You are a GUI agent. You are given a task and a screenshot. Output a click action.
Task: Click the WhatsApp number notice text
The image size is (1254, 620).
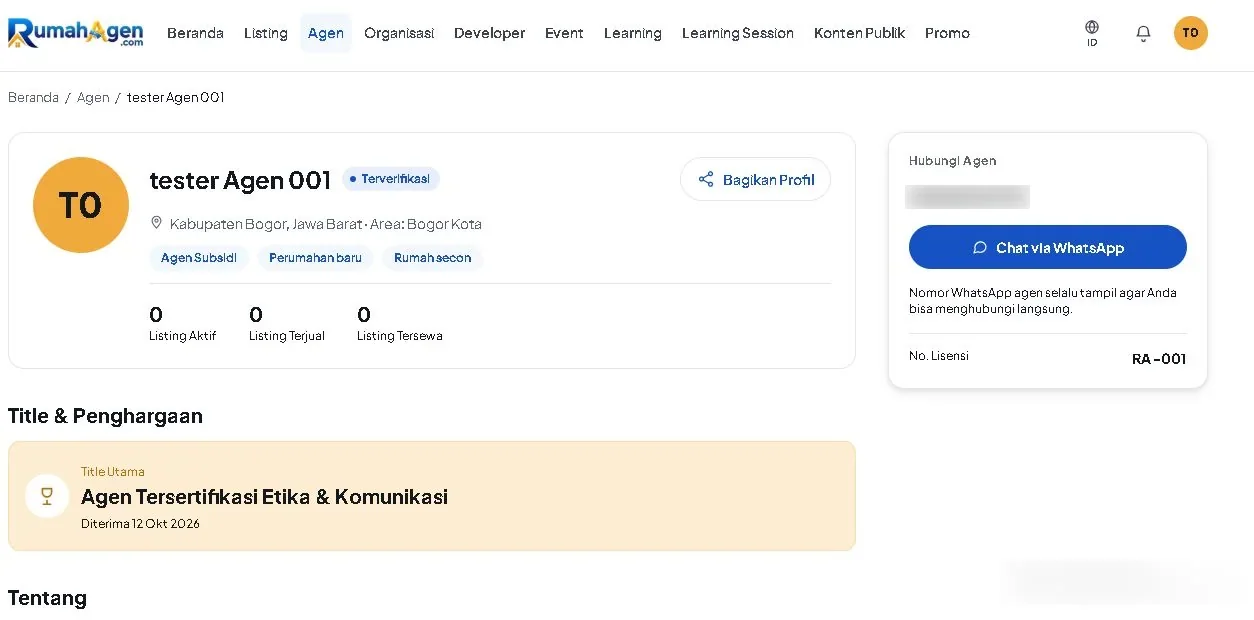pos(1043,301)
